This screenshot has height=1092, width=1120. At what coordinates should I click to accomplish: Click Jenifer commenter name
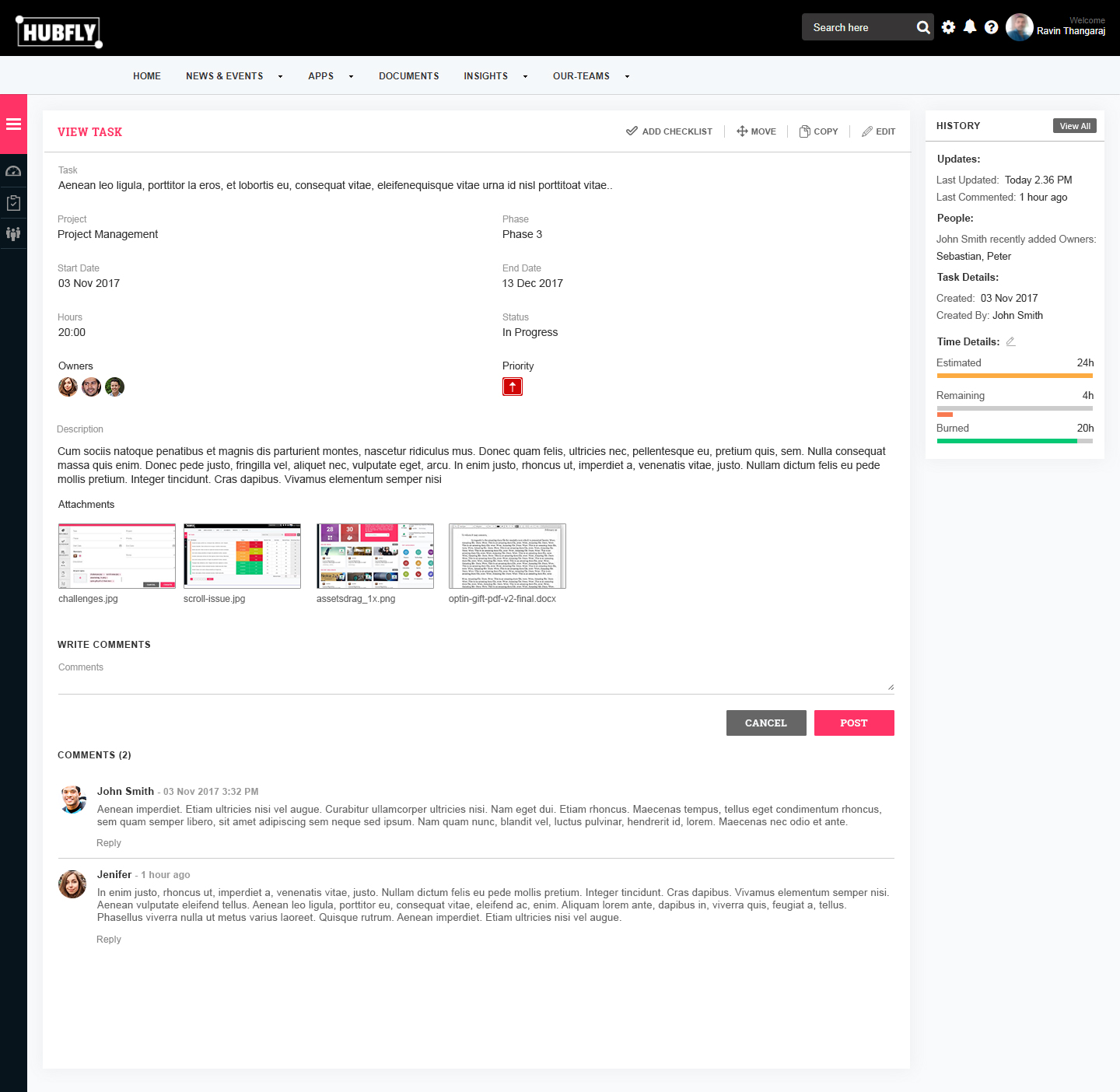[114, 874]
